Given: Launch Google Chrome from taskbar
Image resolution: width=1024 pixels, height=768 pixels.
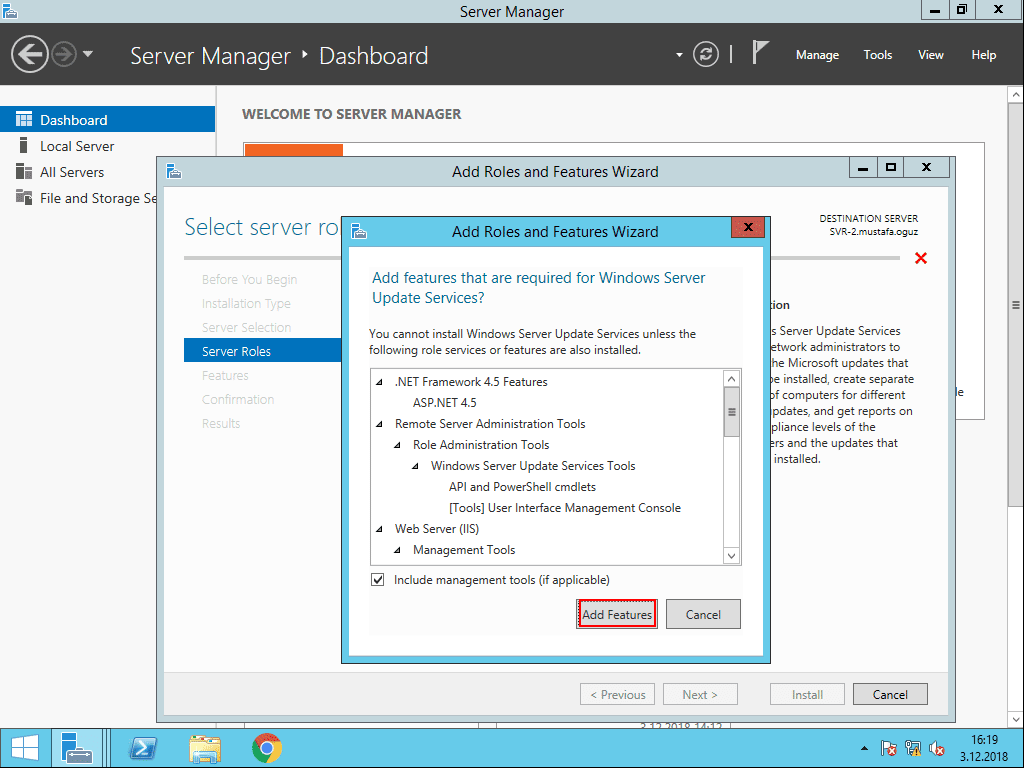Looking at the screenshot, I should pyautogui.click(x=266, y=748).
